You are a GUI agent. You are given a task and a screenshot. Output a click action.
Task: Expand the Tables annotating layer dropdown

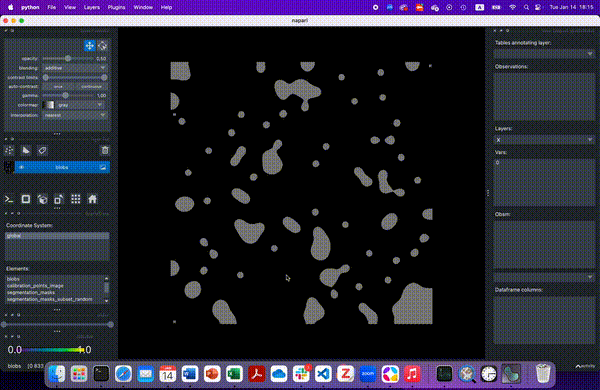point(544,54)
